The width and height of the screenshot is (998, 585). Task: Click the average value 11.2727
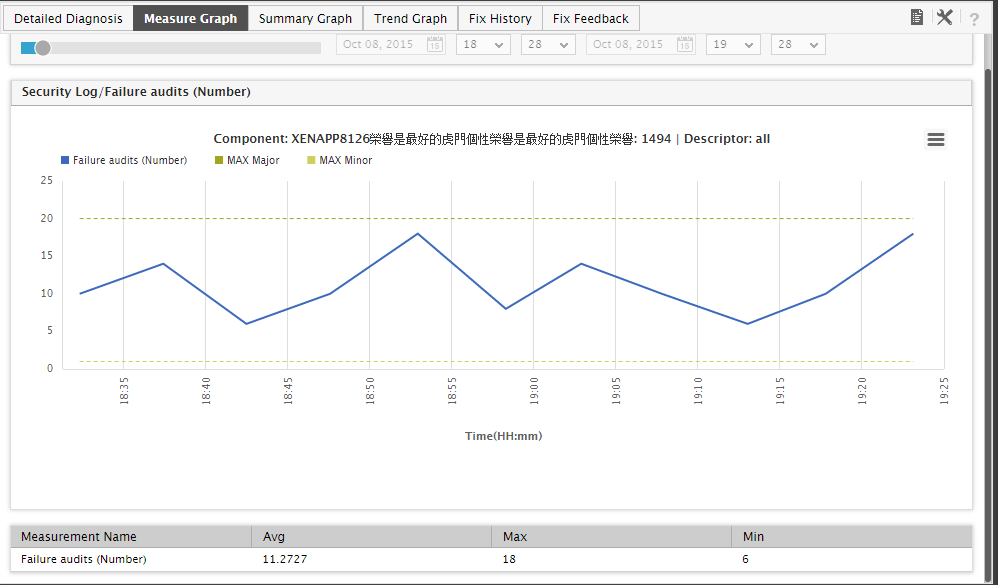click(285, 560)
